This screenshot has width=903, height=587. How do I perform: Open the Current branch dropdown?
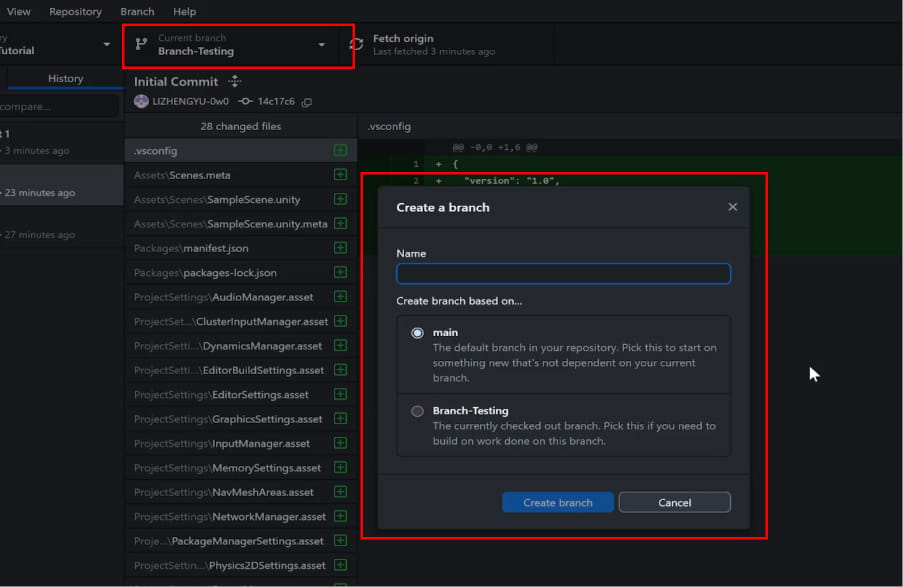(322, 44)
